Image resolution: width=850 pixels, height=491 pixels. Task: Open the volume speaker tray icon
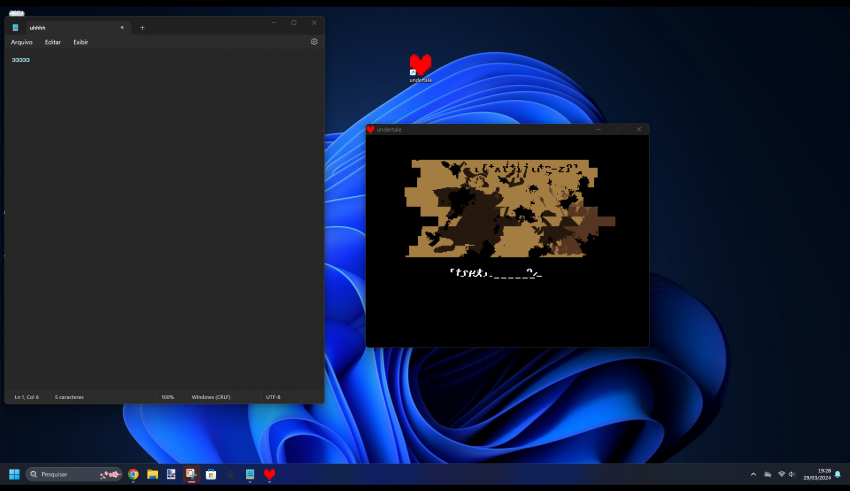(792, 474)
